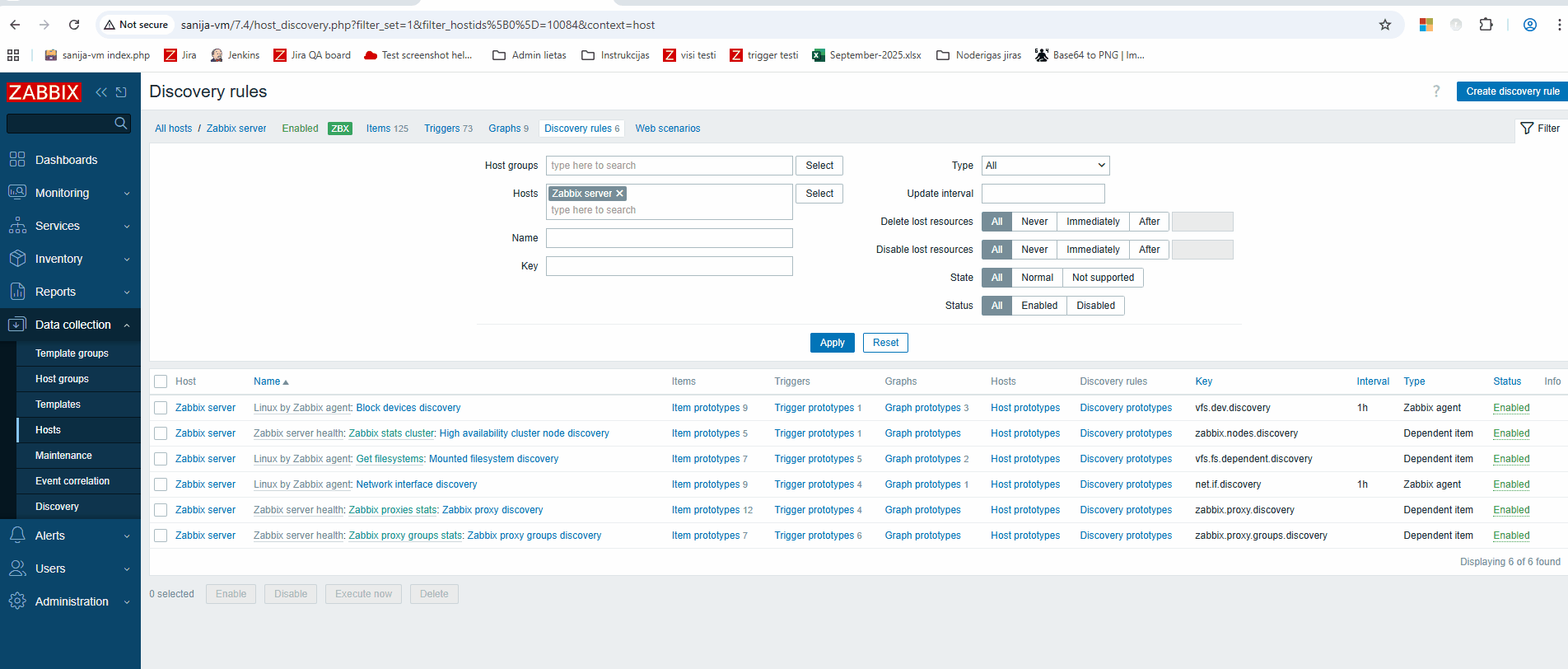Click the Data collection icon in sidebar
This screenshot has height=669, width=1568.
coord(17,325)
